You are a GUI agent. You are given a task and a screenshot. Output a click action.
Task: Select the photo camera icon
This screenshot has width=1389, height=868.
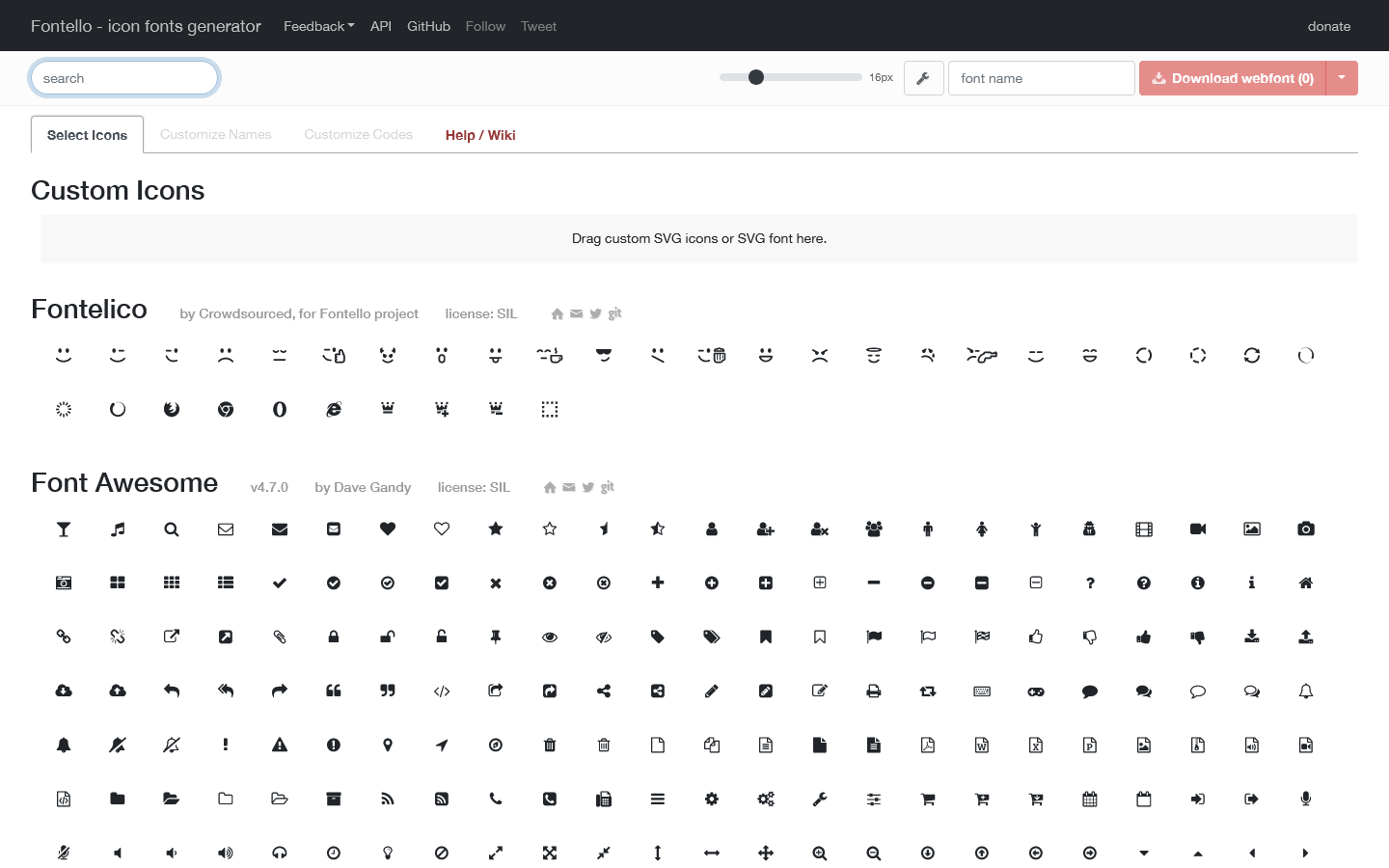[1306, 529]
